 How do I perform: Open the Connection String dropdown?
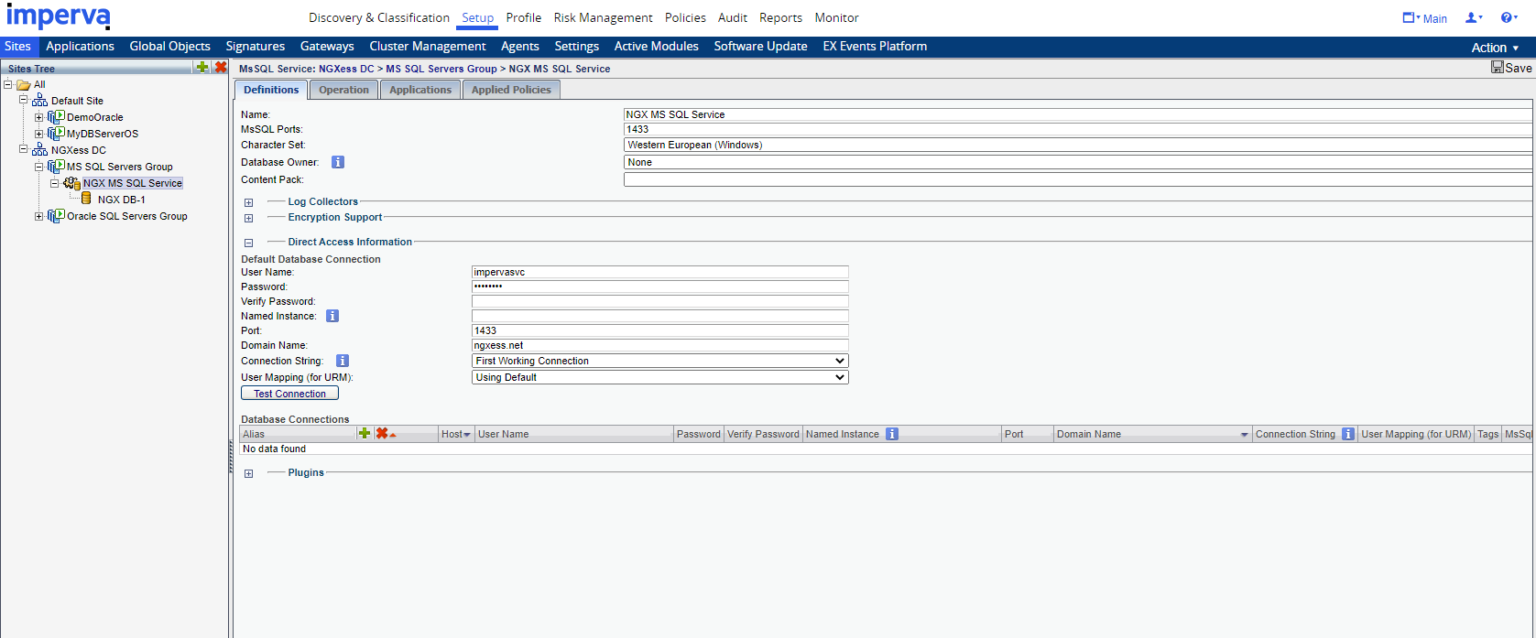tap(659, 361)
